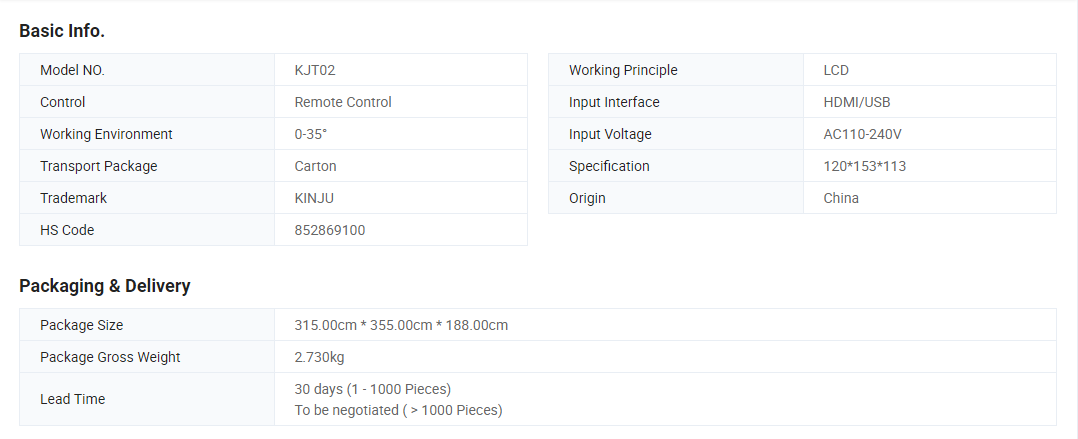Image resolution: width=1078 pixels, height=439 pixels.
Task: Click the Basic Info. section heading
Action: click(62, 31)
